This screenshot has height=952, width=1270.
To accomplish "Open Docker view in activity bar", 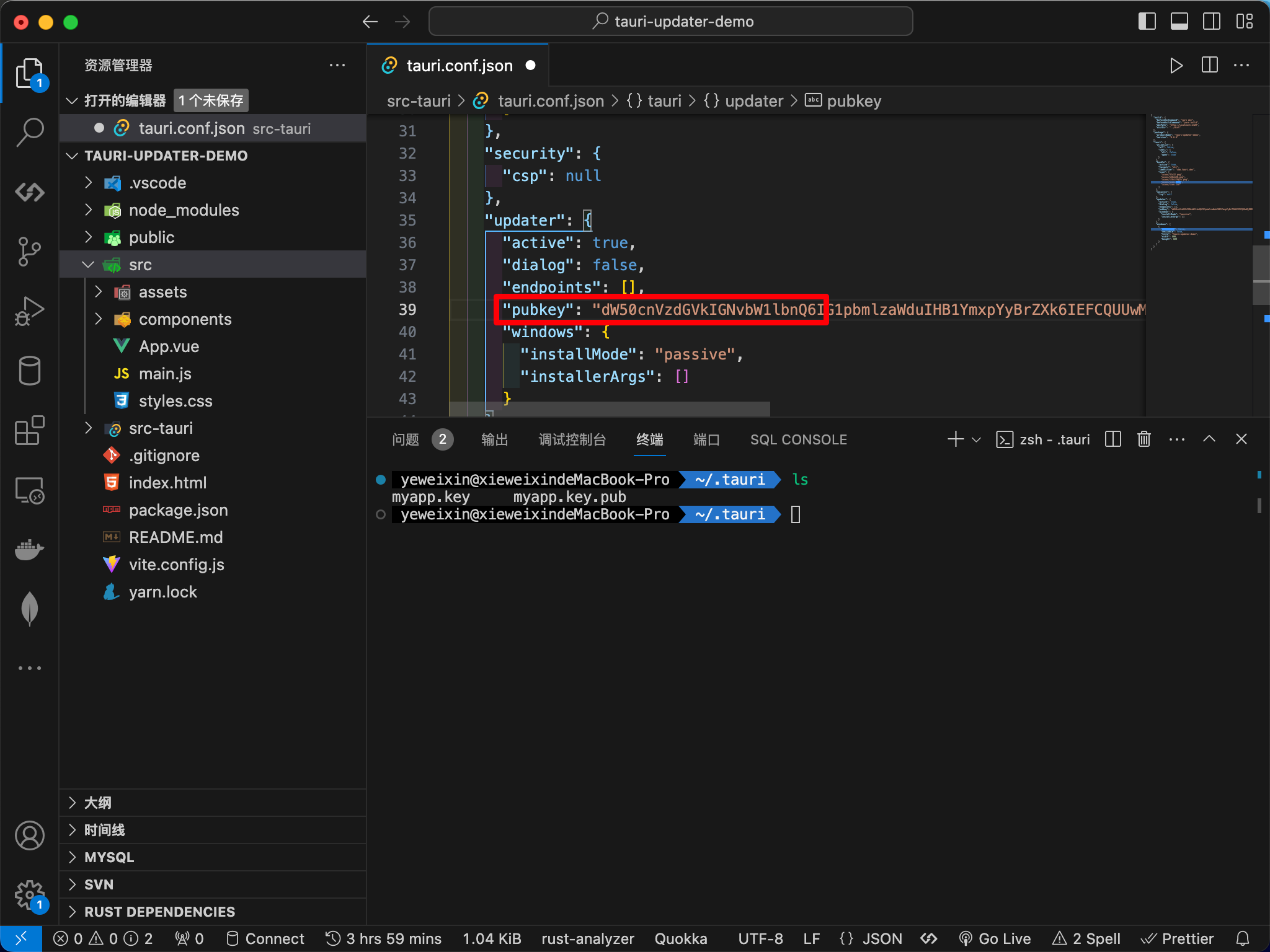I will 29,549.
